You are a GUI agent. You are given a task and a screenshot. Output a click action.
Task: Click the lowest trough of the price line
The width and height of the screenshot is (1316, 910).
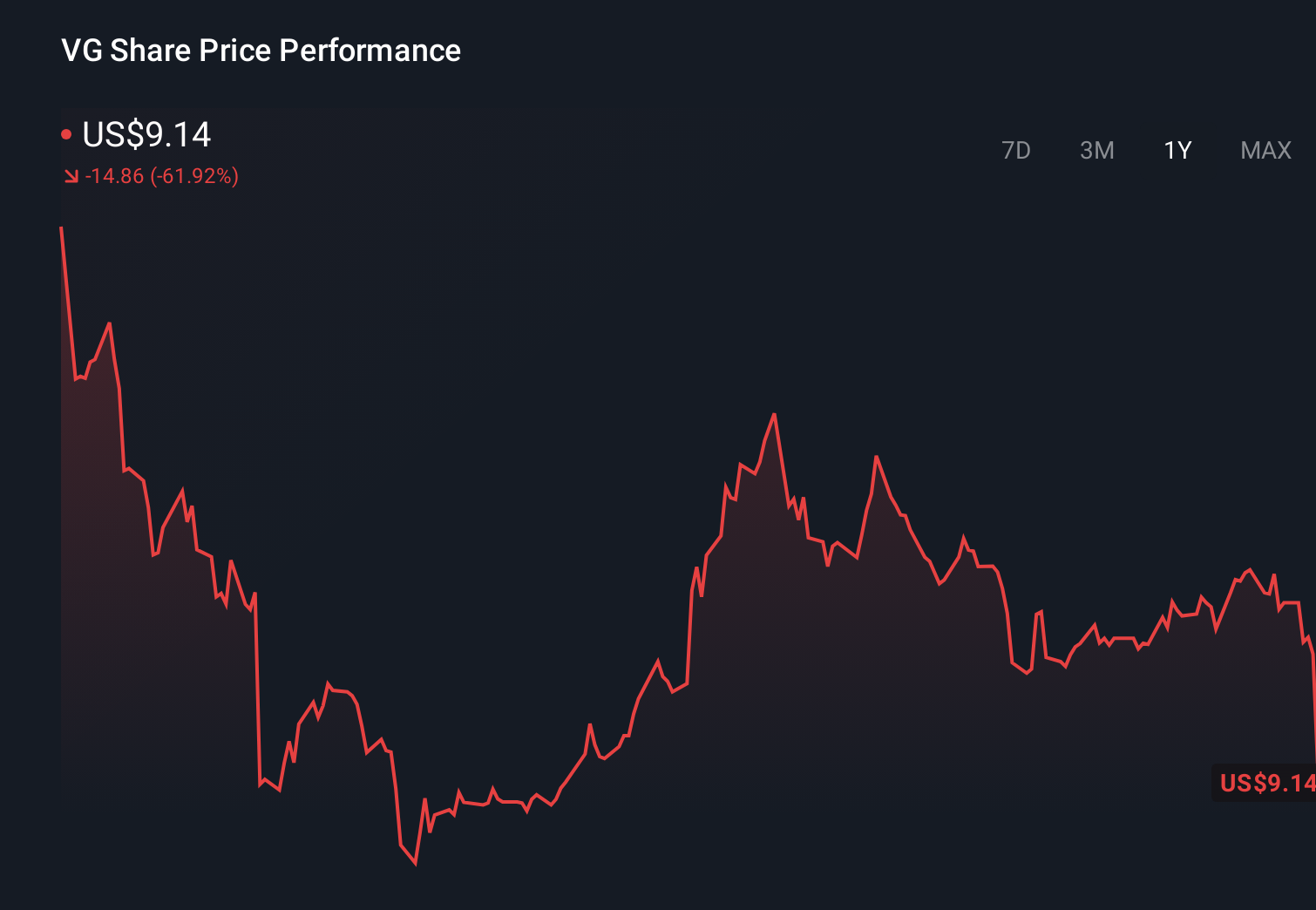(415, 863)
